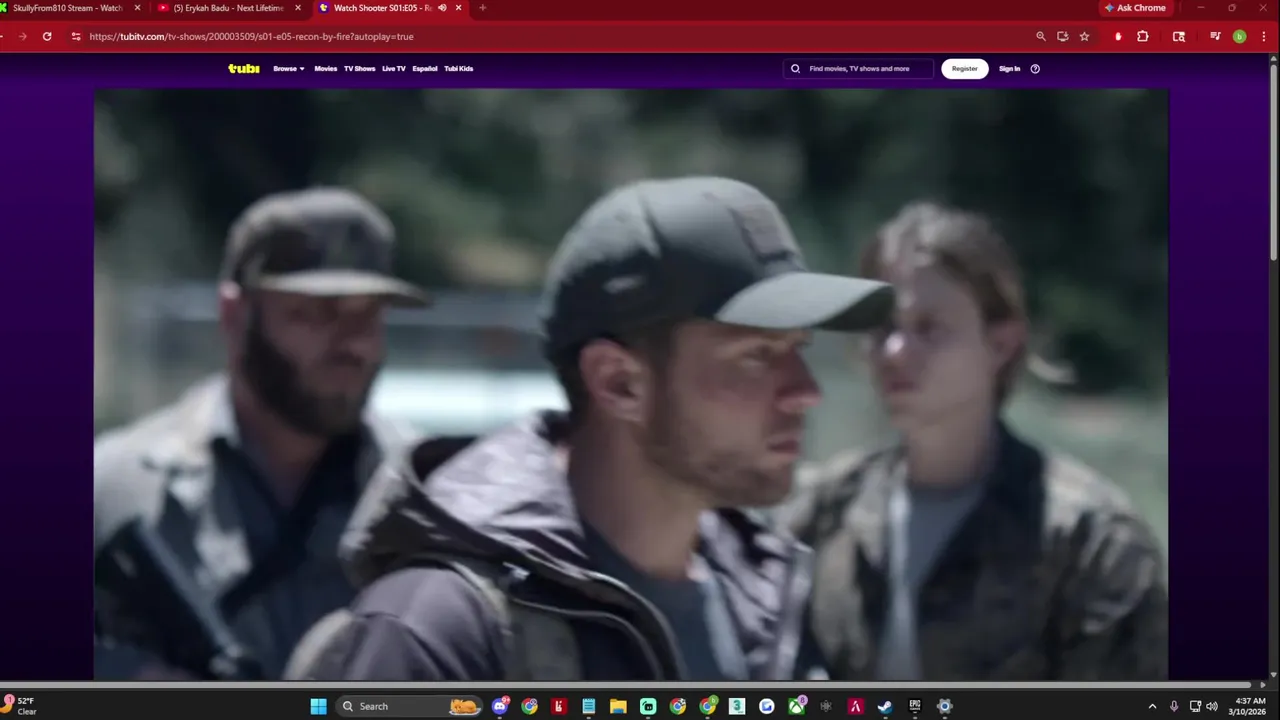Reload the page

(x=47, y=36)
